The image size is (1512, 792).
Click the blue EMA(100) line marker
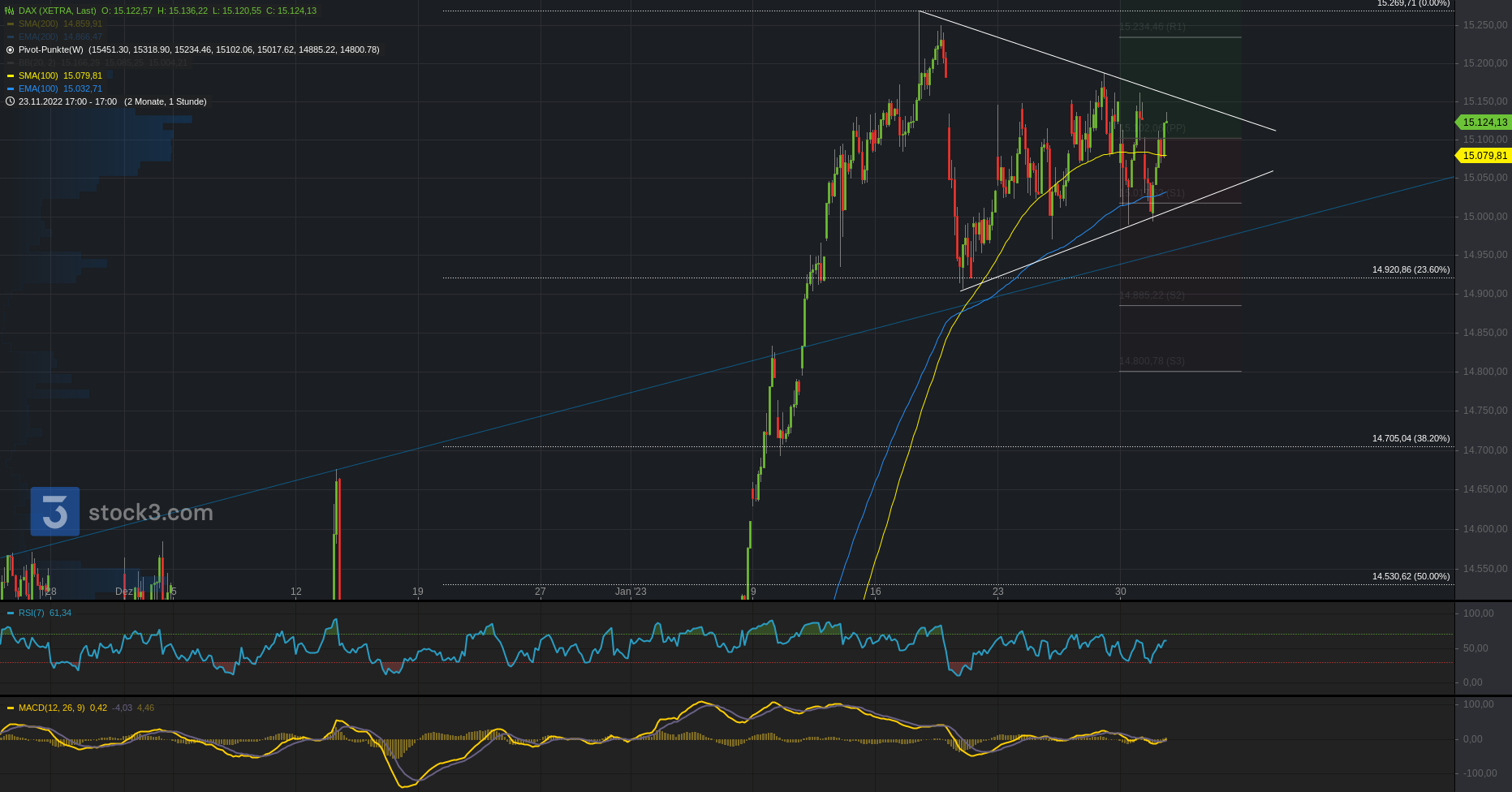click(x=11, y=88)
